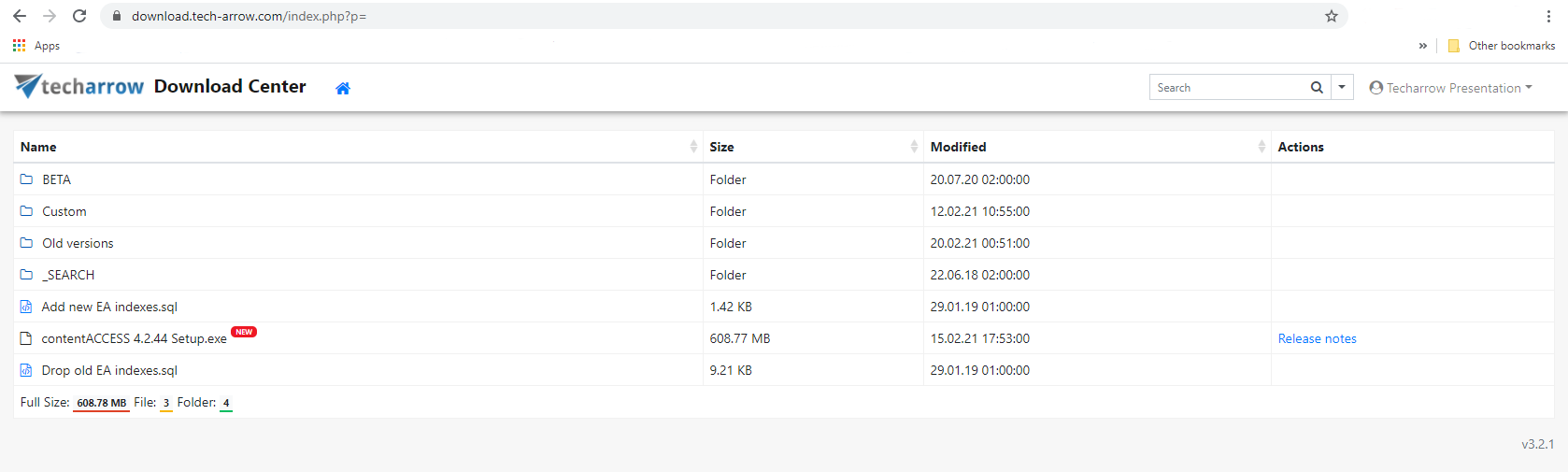Click the Actions column header
The image size is (1568, 472).
pyautogui.click(x=1300, y=147)
